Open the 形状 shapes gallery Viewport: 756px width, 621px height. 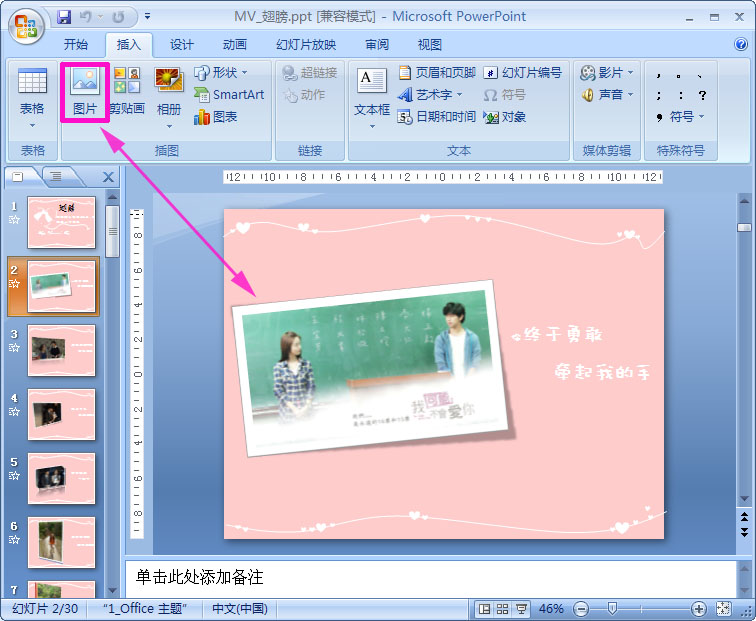point(221,73)
